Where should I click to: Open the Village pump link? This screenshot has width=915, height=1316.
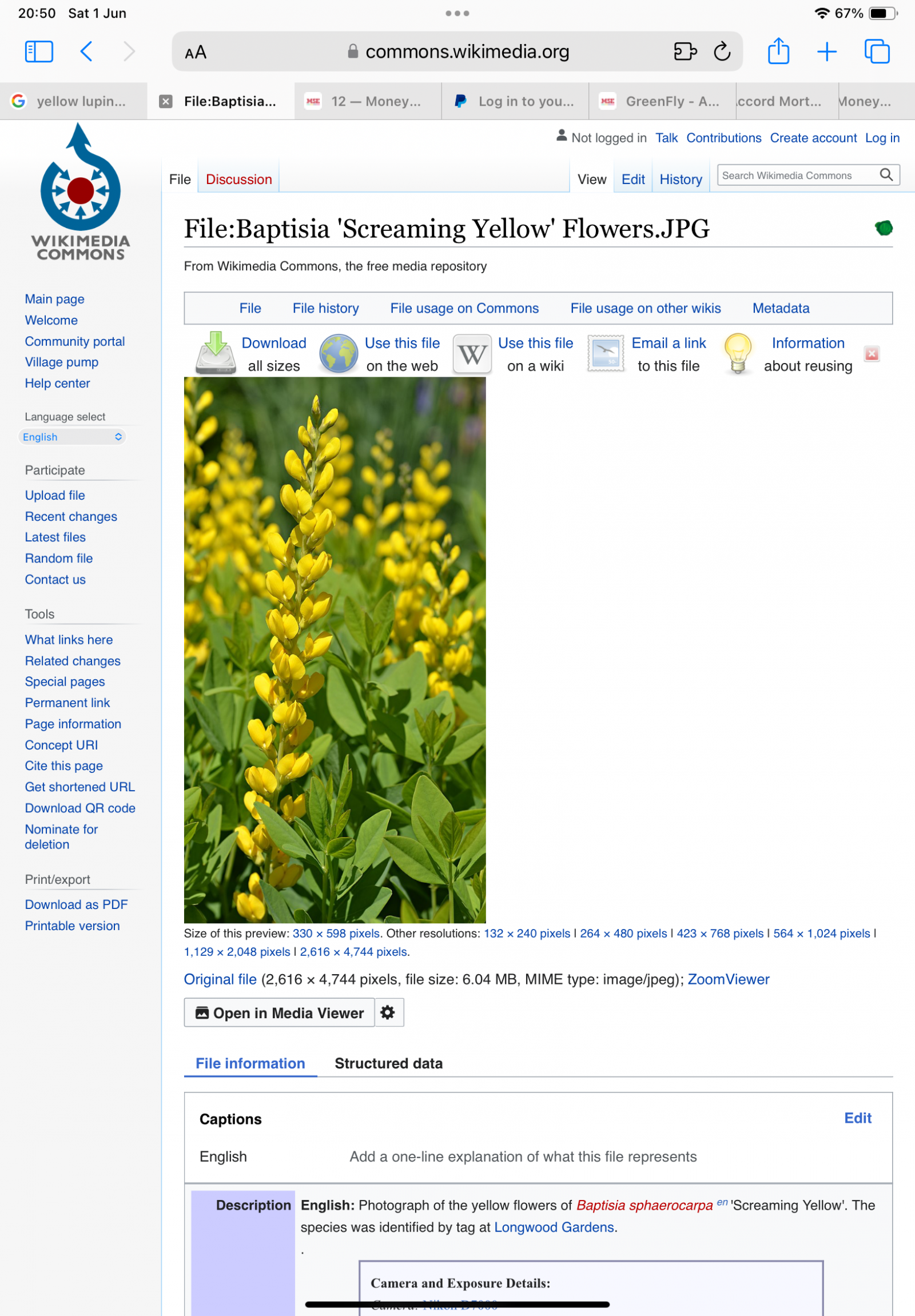61,362
